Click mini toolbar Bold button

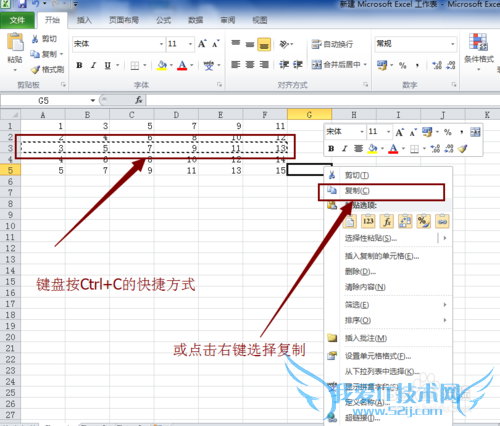click(x=331, y=149)
